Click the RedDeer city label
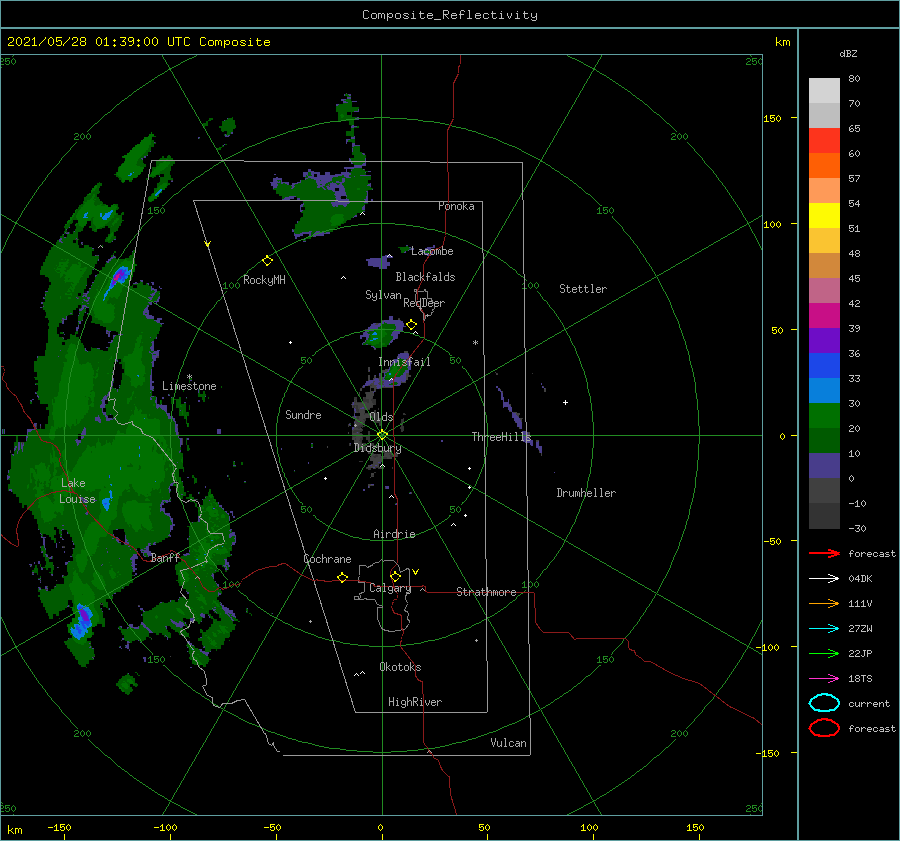The image size is (900, 841). click(424, 303)
